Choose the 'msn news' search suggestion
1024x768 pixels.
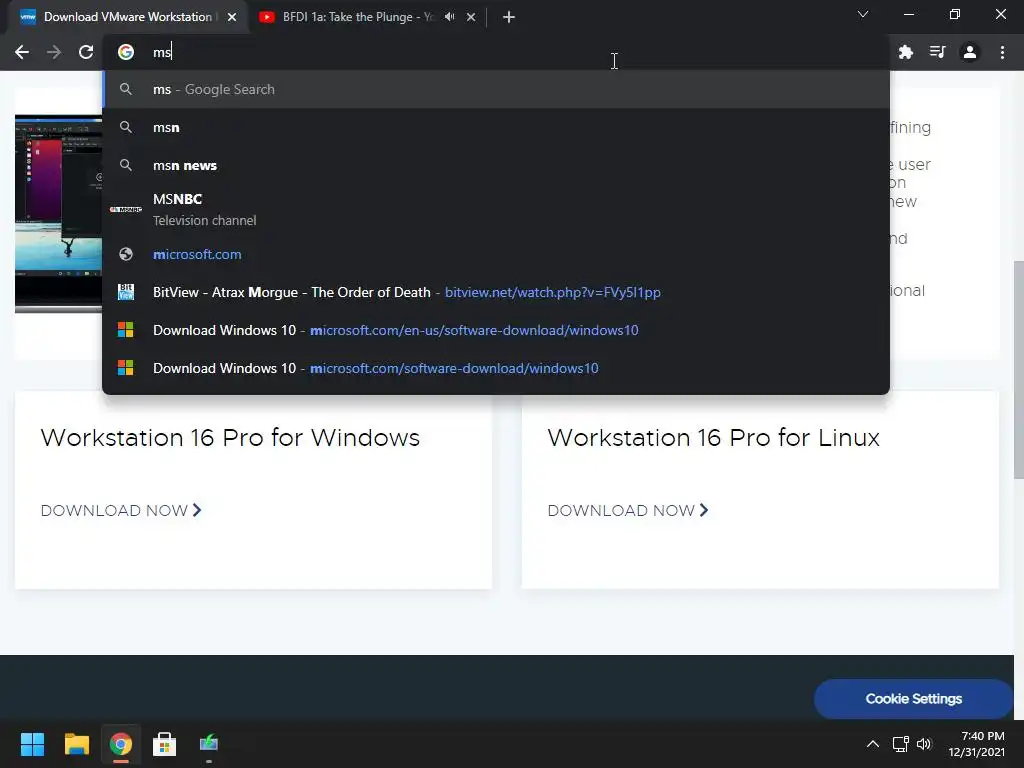pyautogui.click(x=496, y=165)
